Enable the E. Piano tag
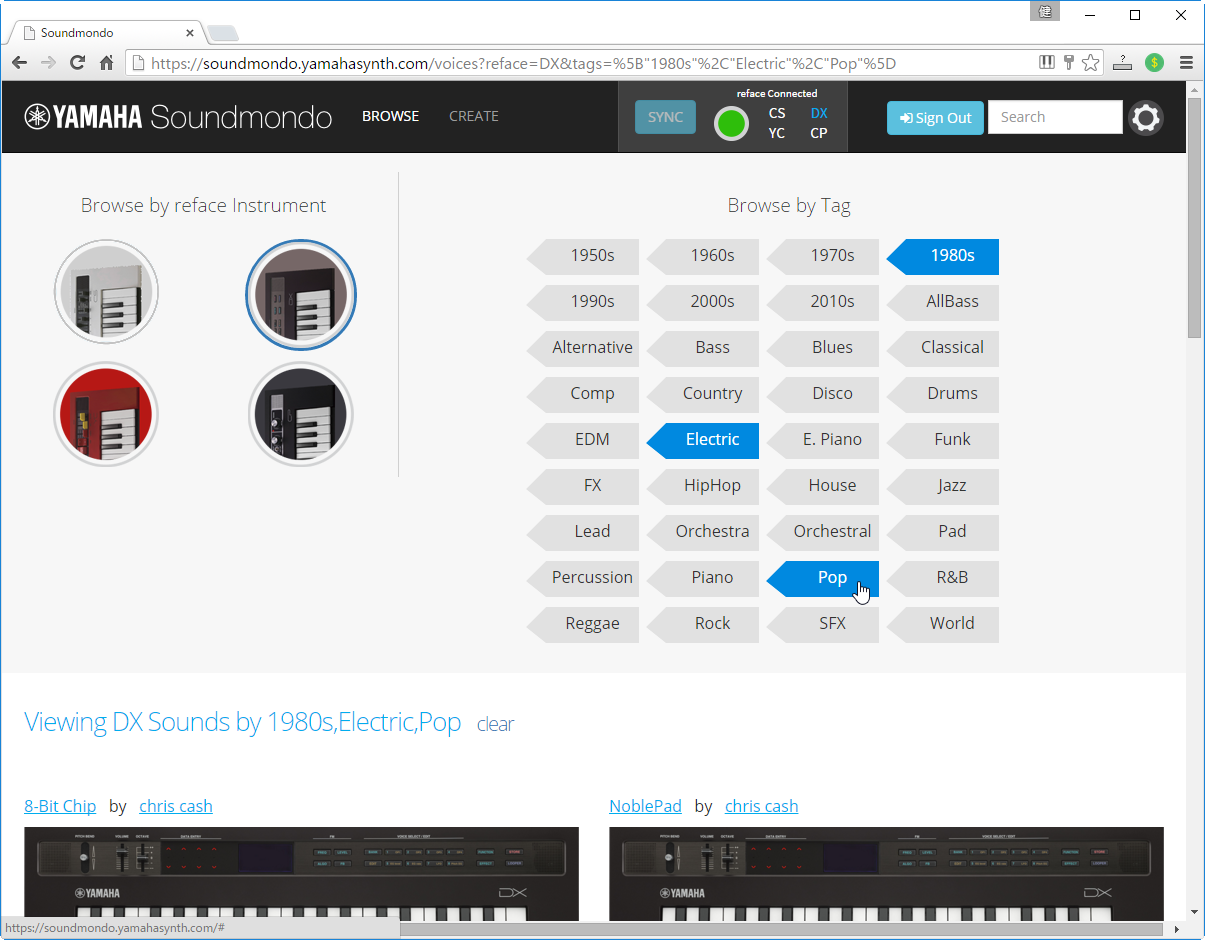Image resolution: width=1205 pixels, height=940 pixels. click(x=823, y=441)
